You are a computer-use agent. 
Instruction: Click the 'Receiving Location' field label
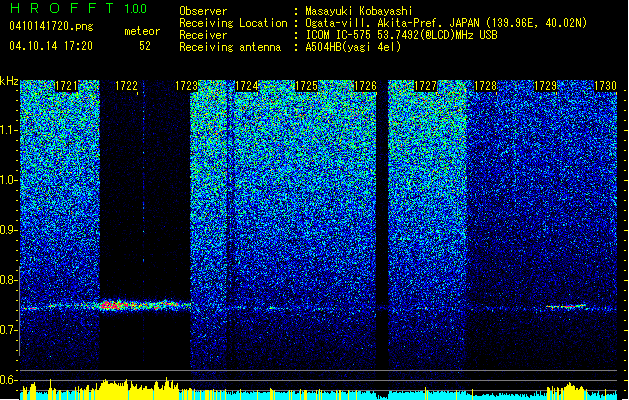[233, 23]
